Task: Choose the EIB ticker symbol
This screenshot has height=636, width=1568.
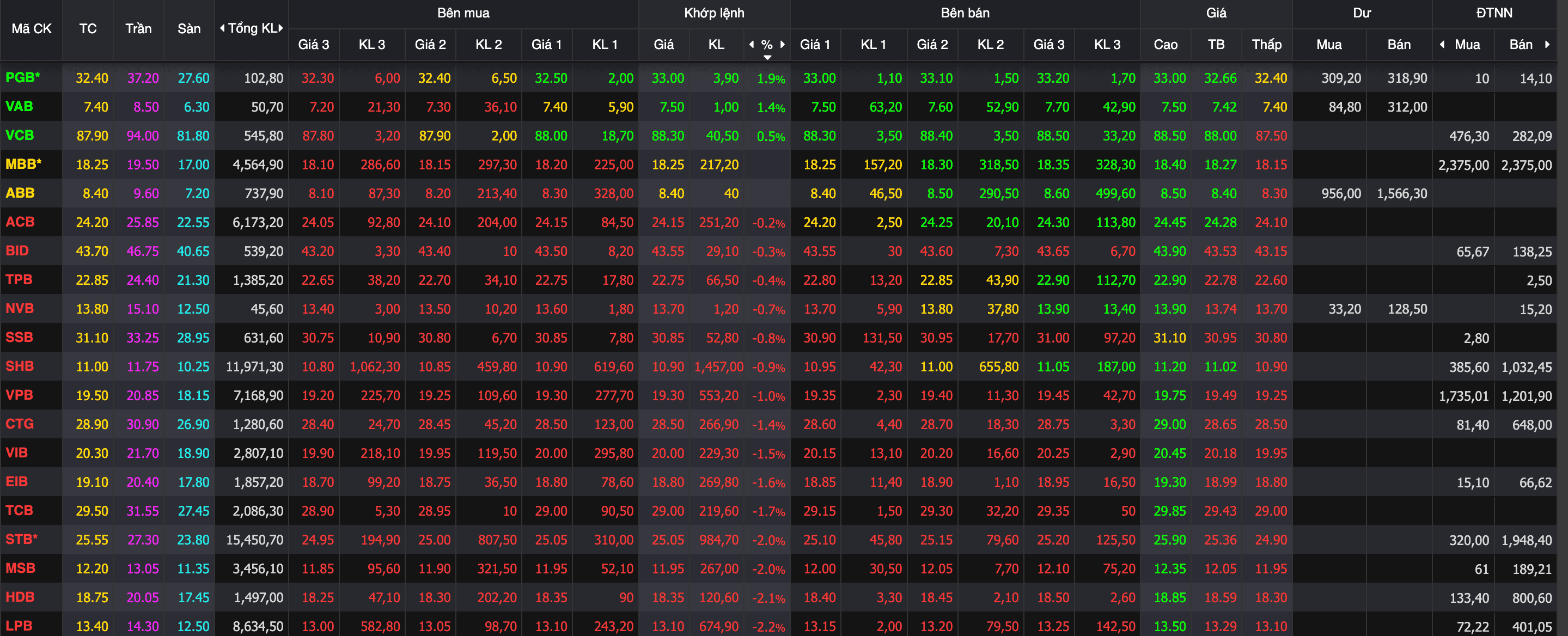Action: tap(16, 481)
